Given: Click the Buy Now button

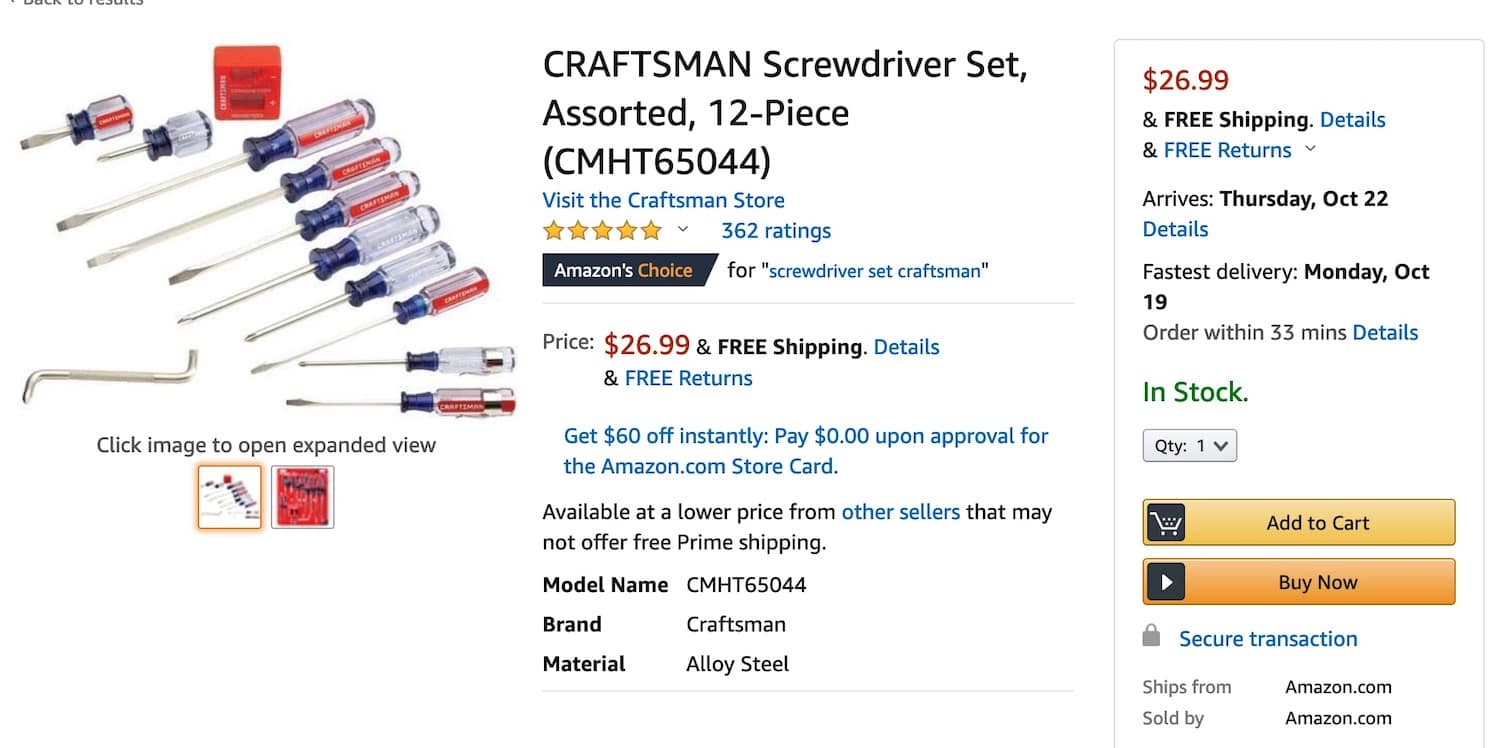Looking at the screenshot, I should tap(1299, 582).
